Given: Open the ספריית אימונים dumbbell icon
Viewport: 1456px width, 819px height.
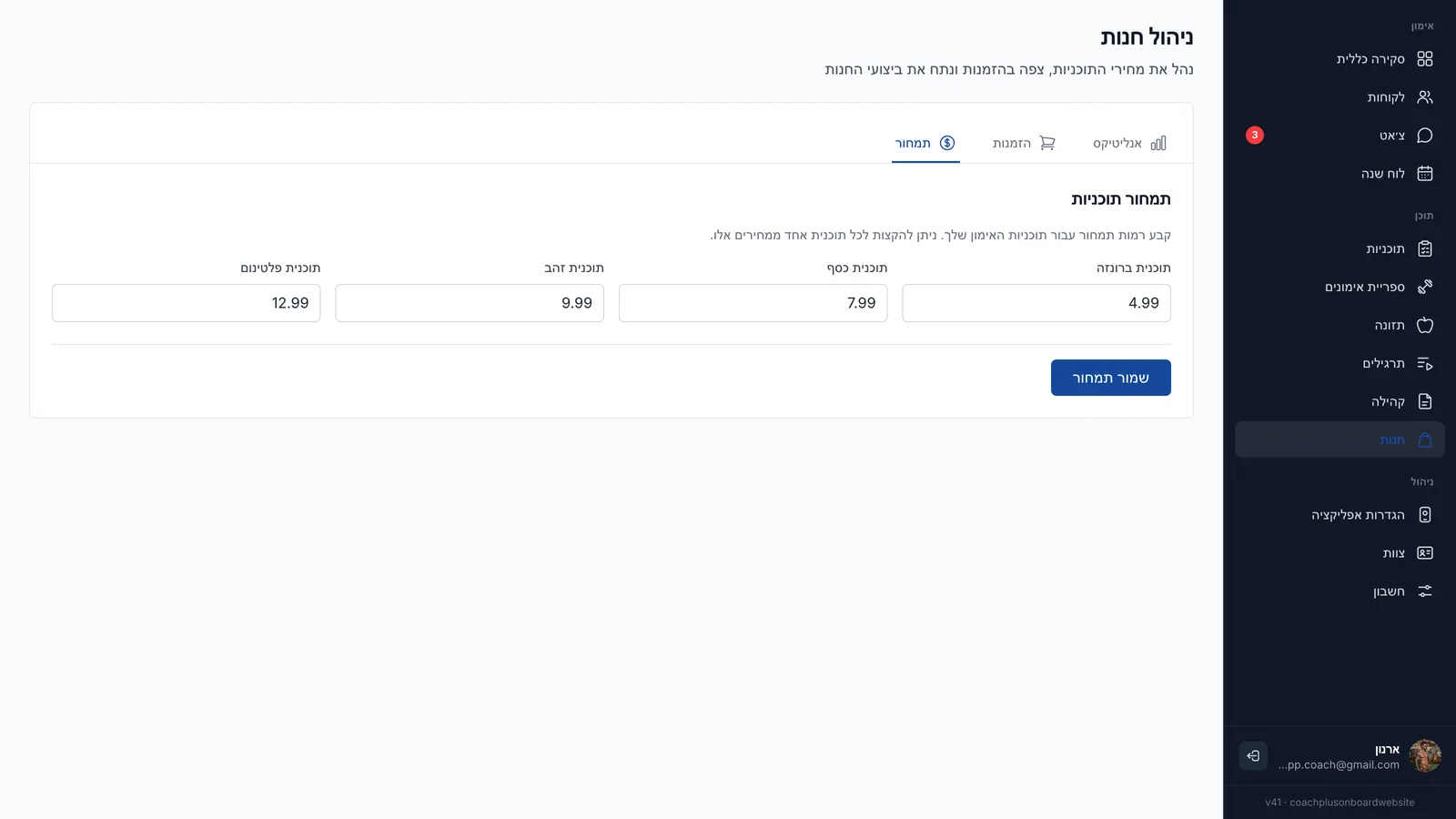Looking at the screenshot, I should coord(1425,288).
